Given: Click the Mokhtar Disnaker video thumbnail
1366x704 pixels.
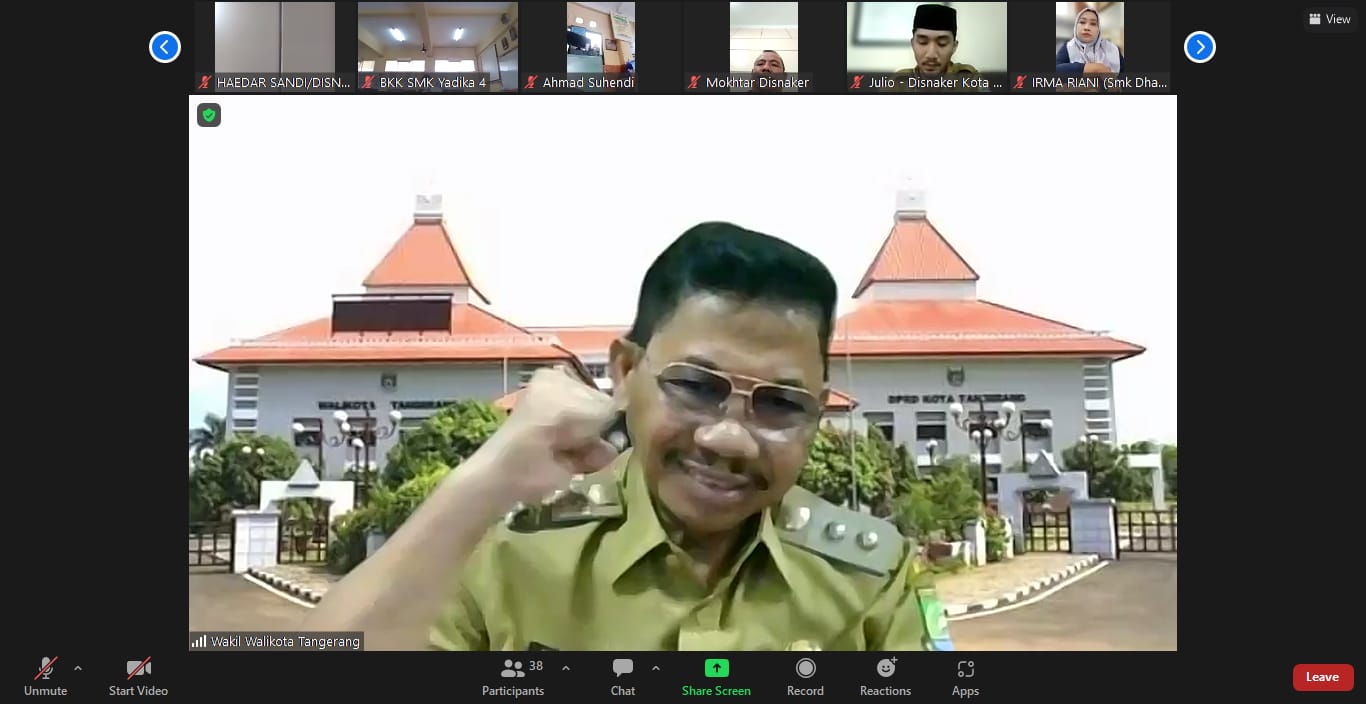Looking at the screenshot, I should coord(764,46).
